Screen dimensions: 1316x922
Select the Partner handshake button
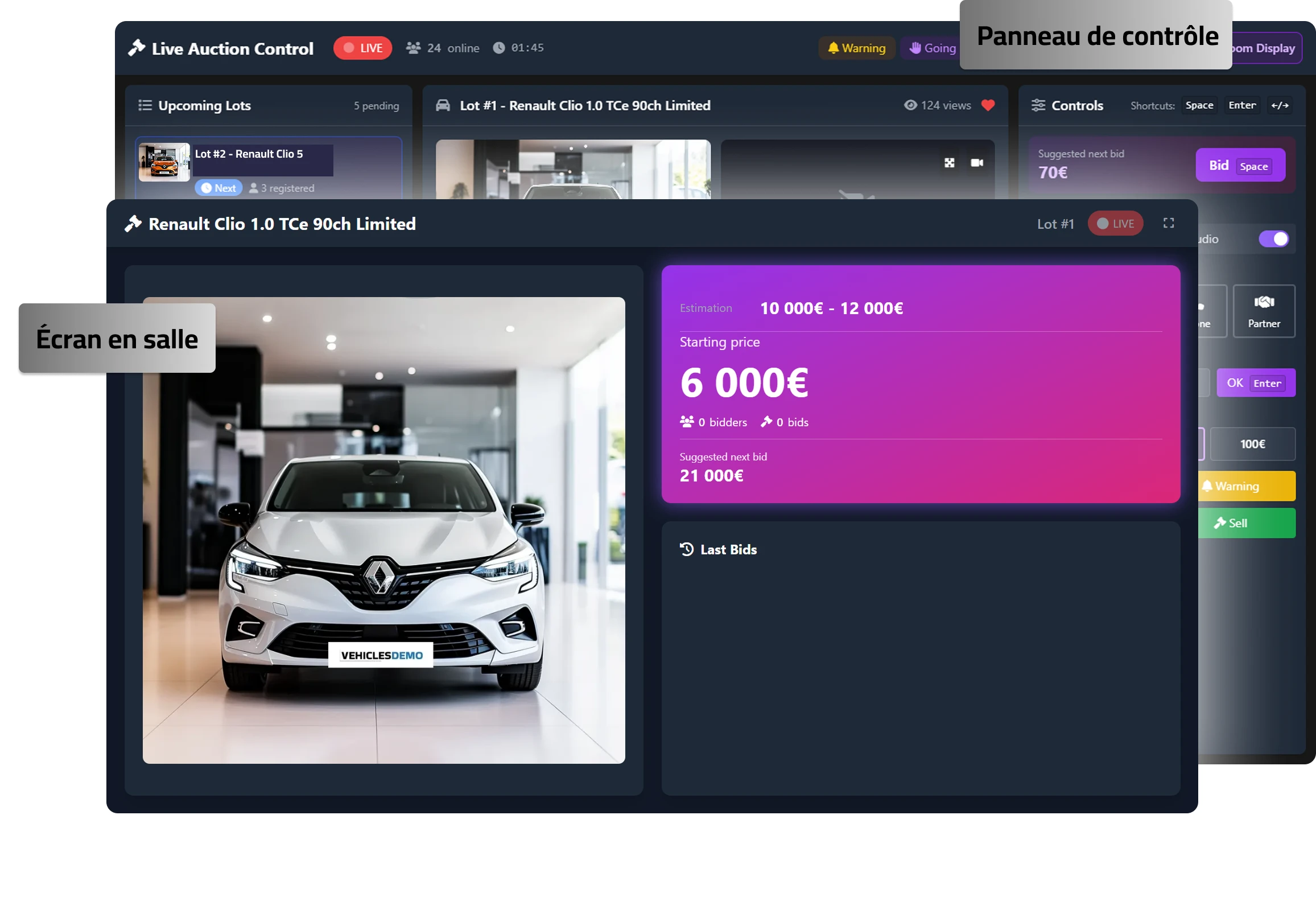coord(1264,311)
